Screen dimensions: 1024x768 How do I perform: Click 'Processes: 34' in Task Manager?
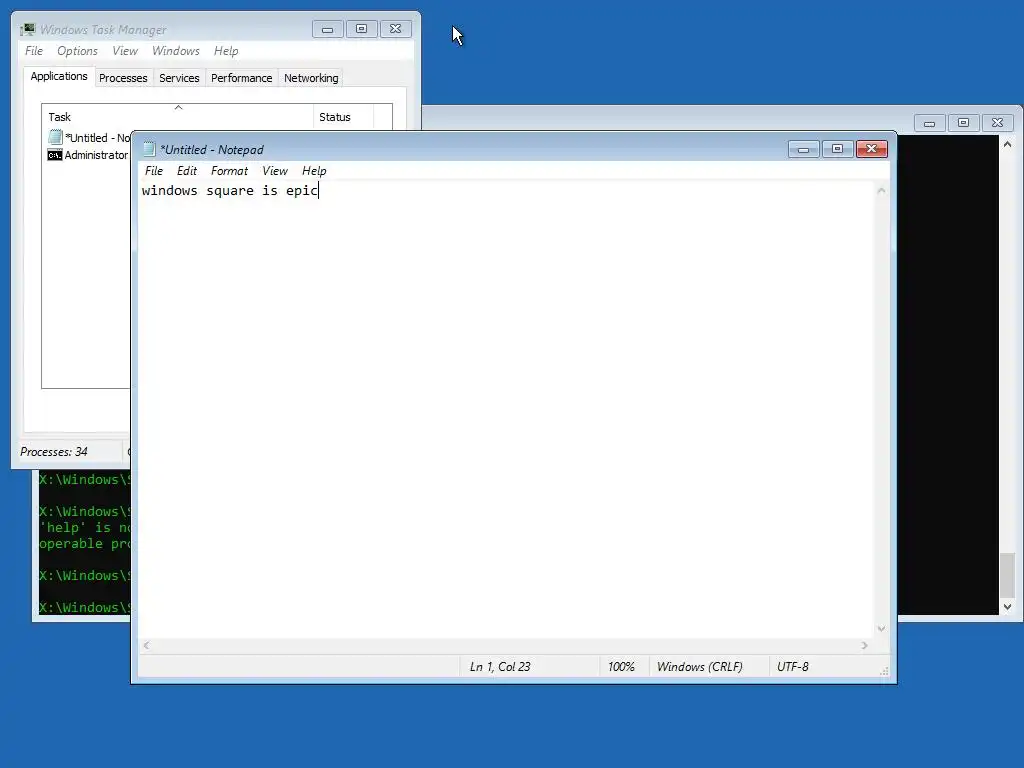pyautogui.click(x=54, y=452)
